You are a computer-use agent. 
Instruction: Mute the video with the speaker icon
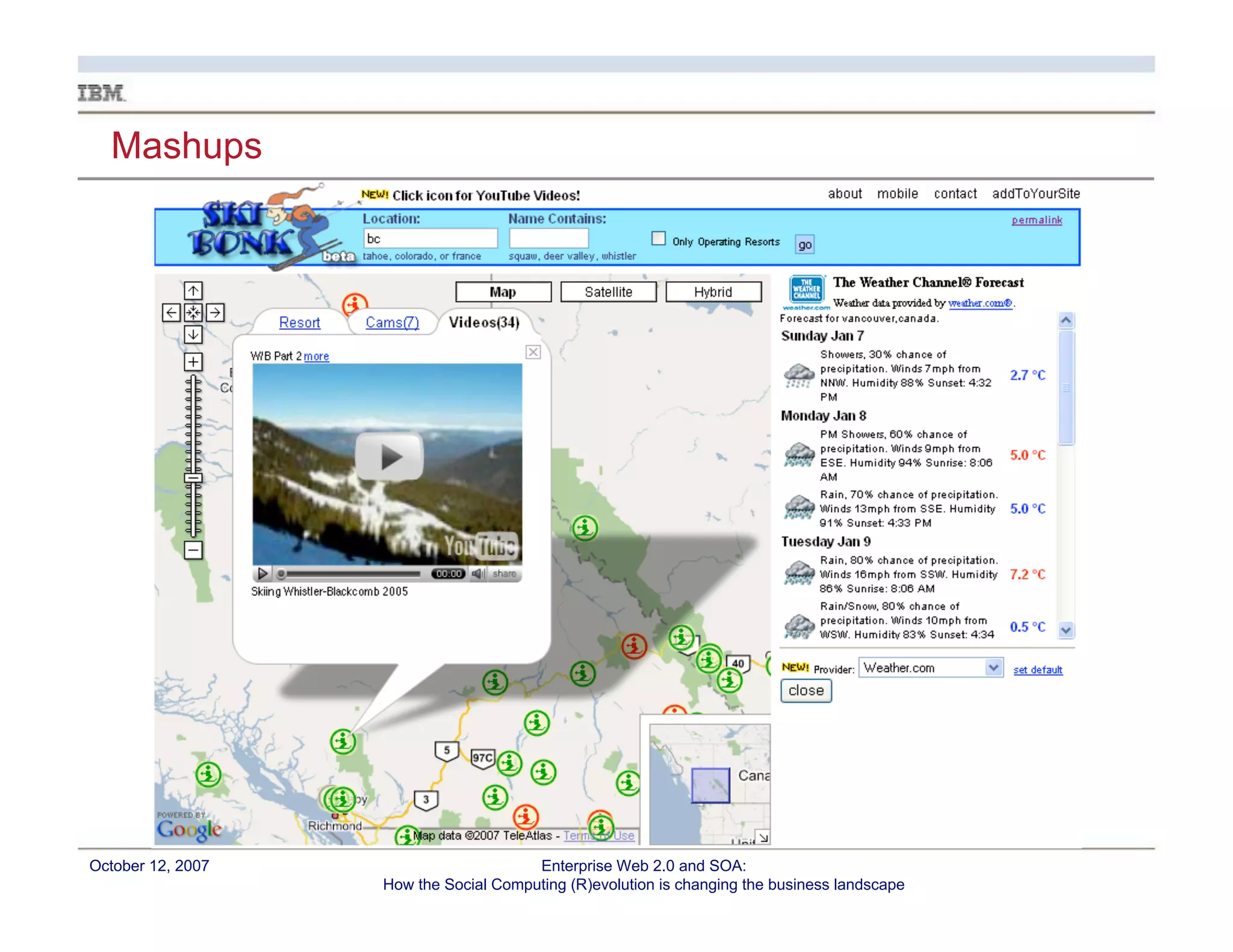click(x=478, y=573)
